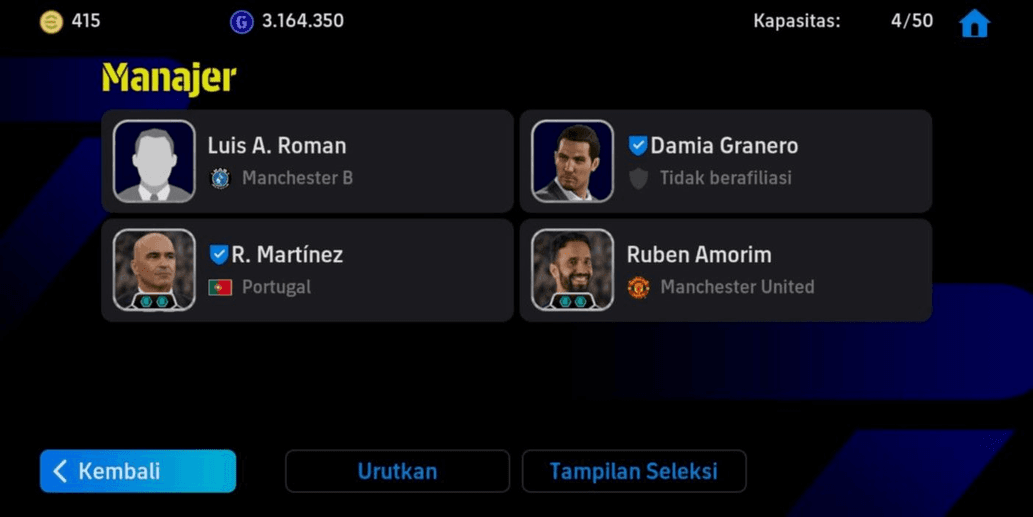Toggle the blue checkmark beside Damia Granero

pyautogui.click(x=637, y=146)
